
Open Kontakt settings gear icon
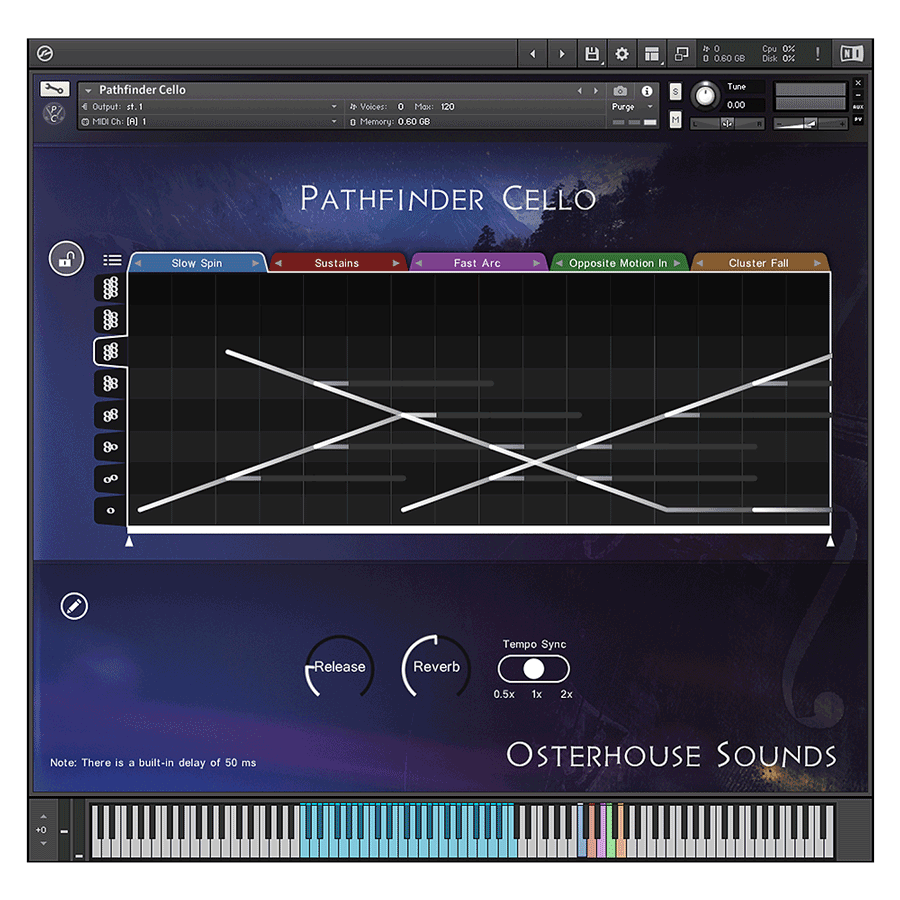pos(622,54)
